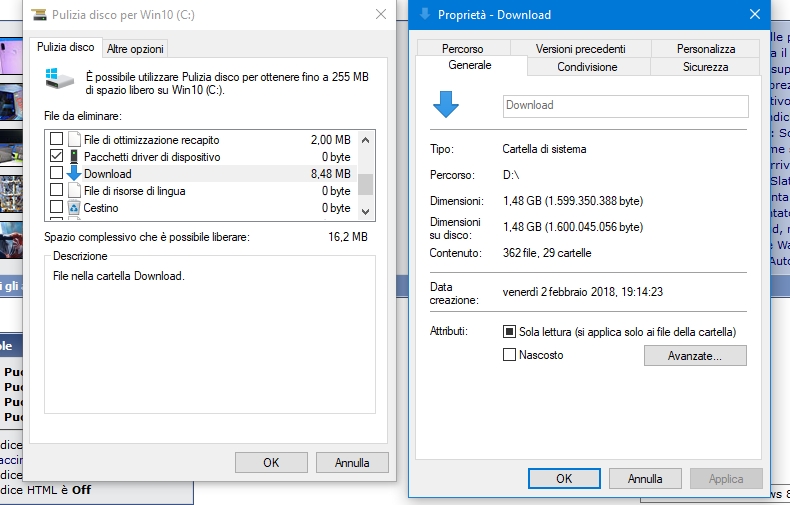Open the Sicurezza tab

tap(705, 67)
